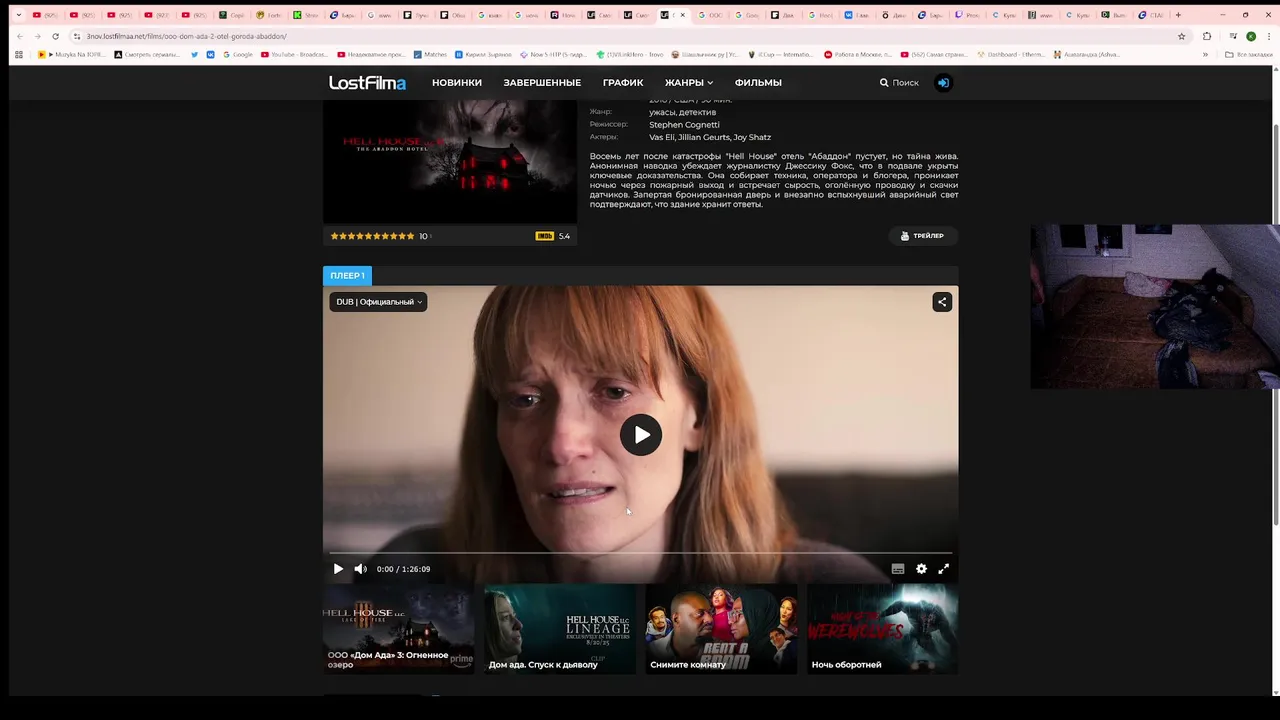
Task: Start playback with the center play button
Action: click(x=641, y=435)
